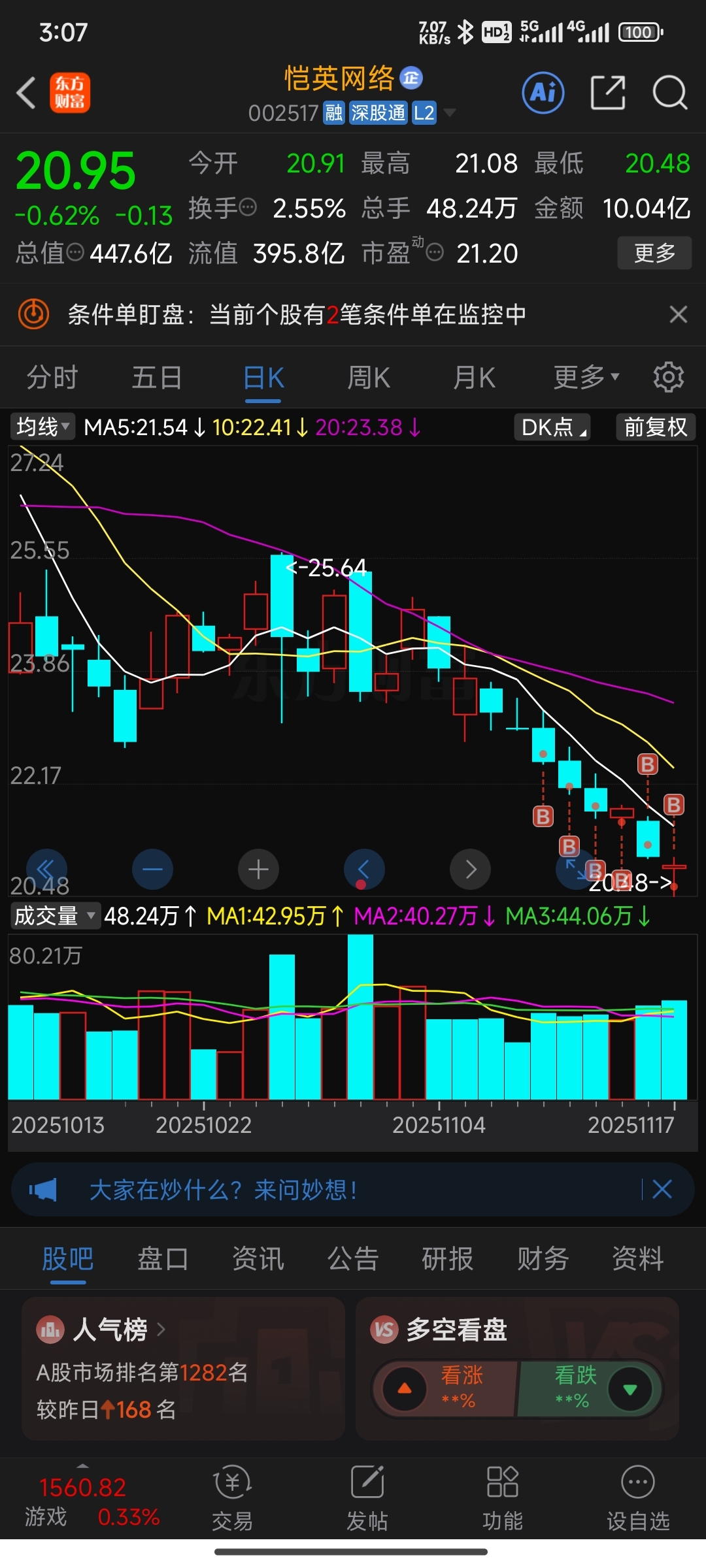The width and height of the screenshot is (706, 1568).
Task: Tap the 总值 info icon
Action: pos(75,252)
